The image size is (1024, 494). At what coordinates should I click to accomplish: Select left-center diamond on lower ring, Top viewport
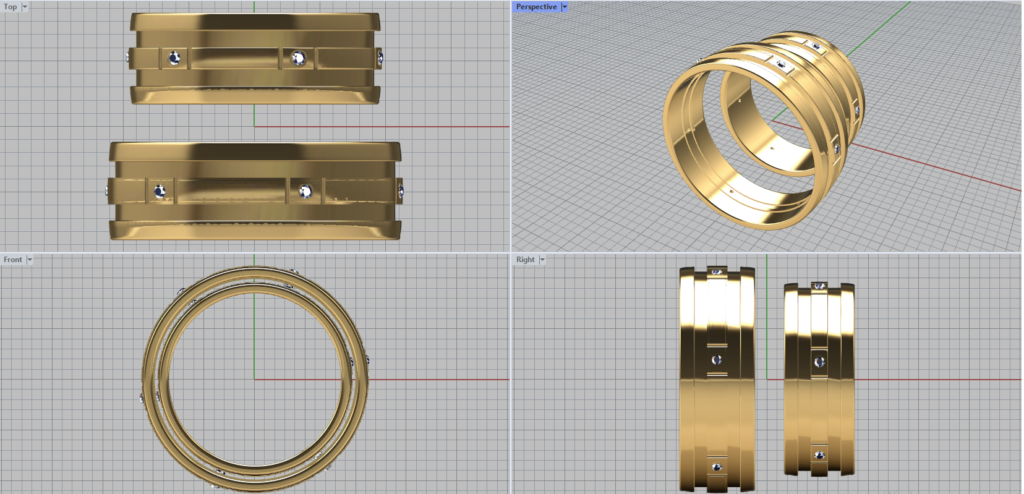coord(158,190)
